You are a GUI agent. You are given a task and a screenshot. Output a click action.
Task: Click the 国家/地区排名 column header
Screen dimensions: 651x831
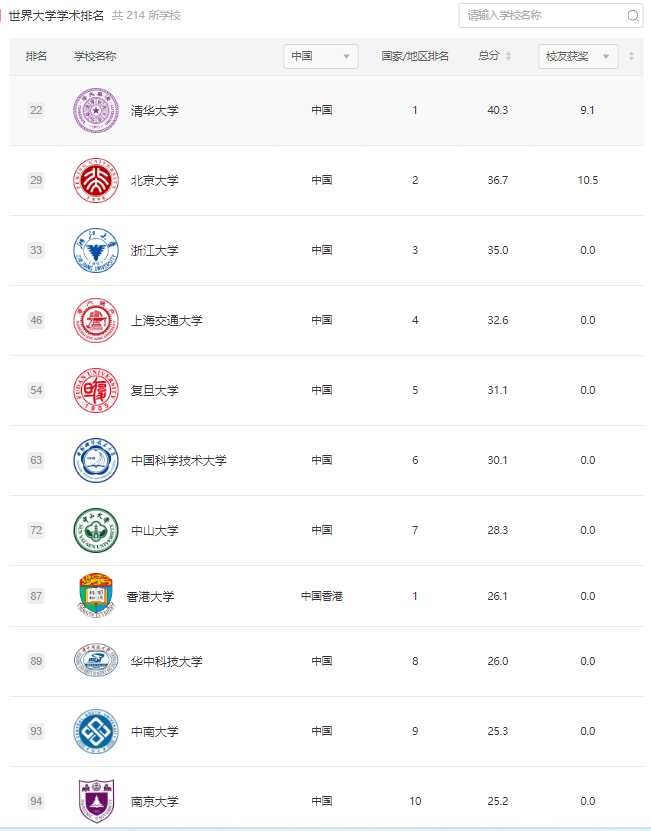pyautogui.click(x=415, y=57)
